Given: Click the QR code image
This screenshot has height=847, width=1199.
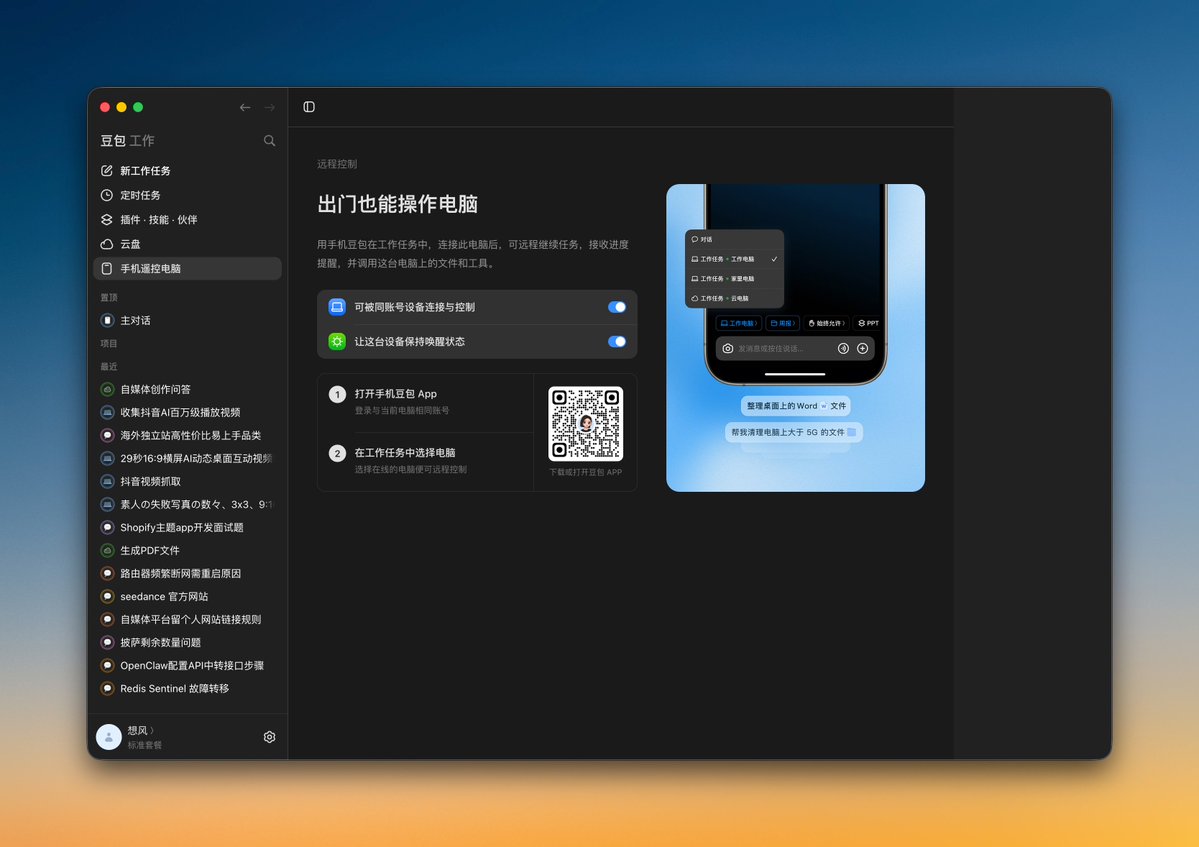Looking at the screenshot, I should [586, 424].
